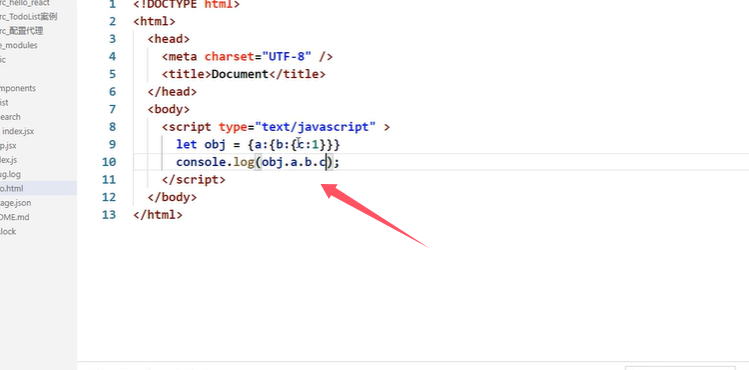Click line number 13 in the gutter
This screenshot has width=749, height=370.
(x=109, y=214)
